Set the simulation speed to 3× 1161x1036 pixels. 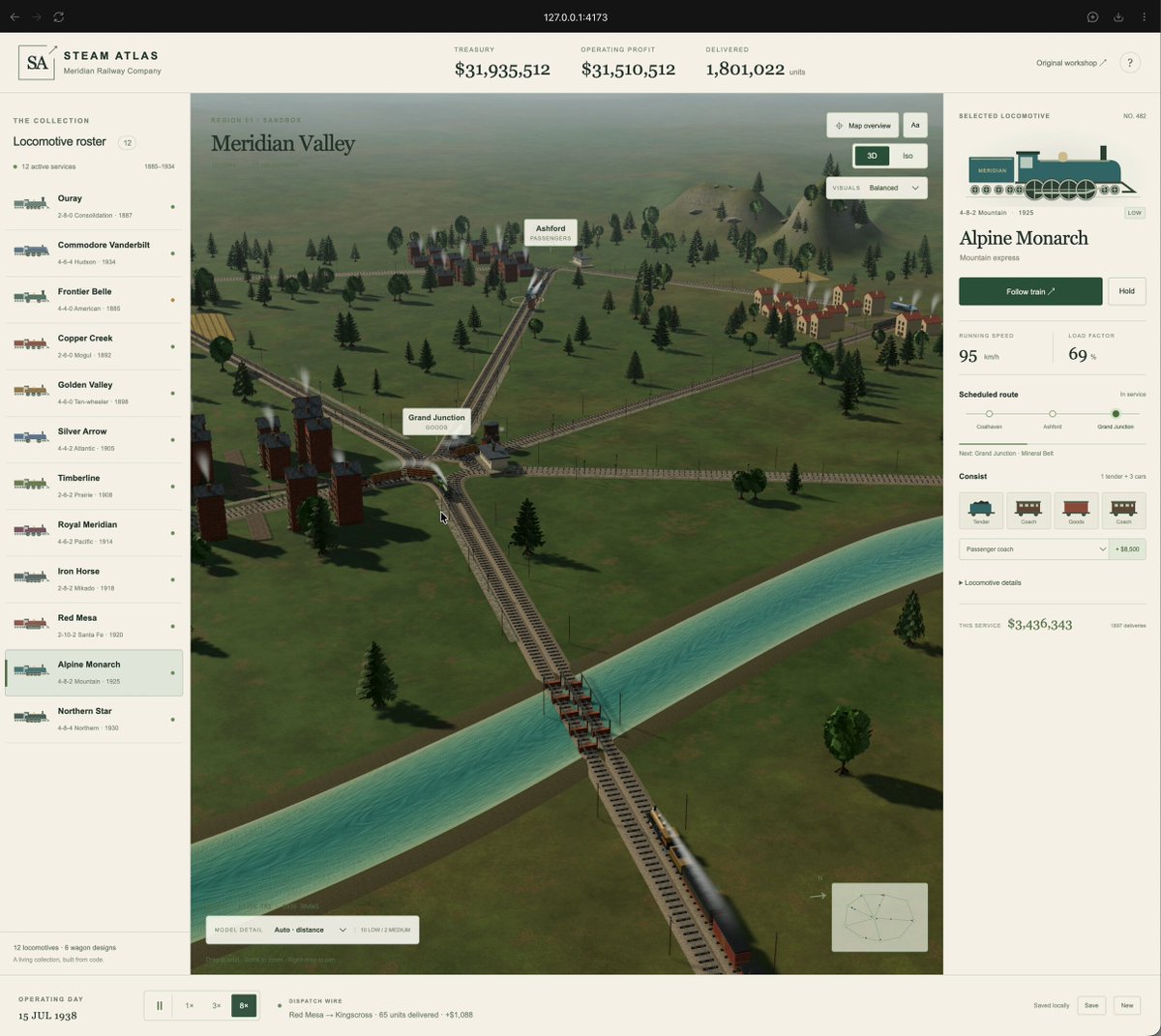click(217, 1005)
